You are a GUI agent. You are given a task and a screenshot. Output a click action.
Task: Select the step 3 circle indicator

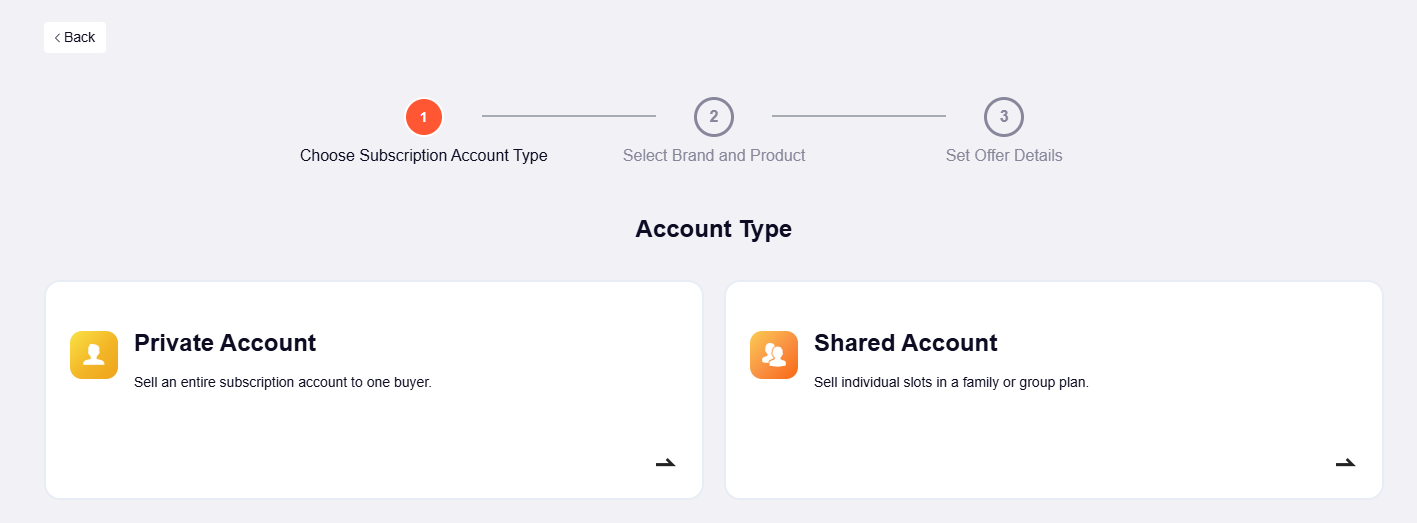1004,117
